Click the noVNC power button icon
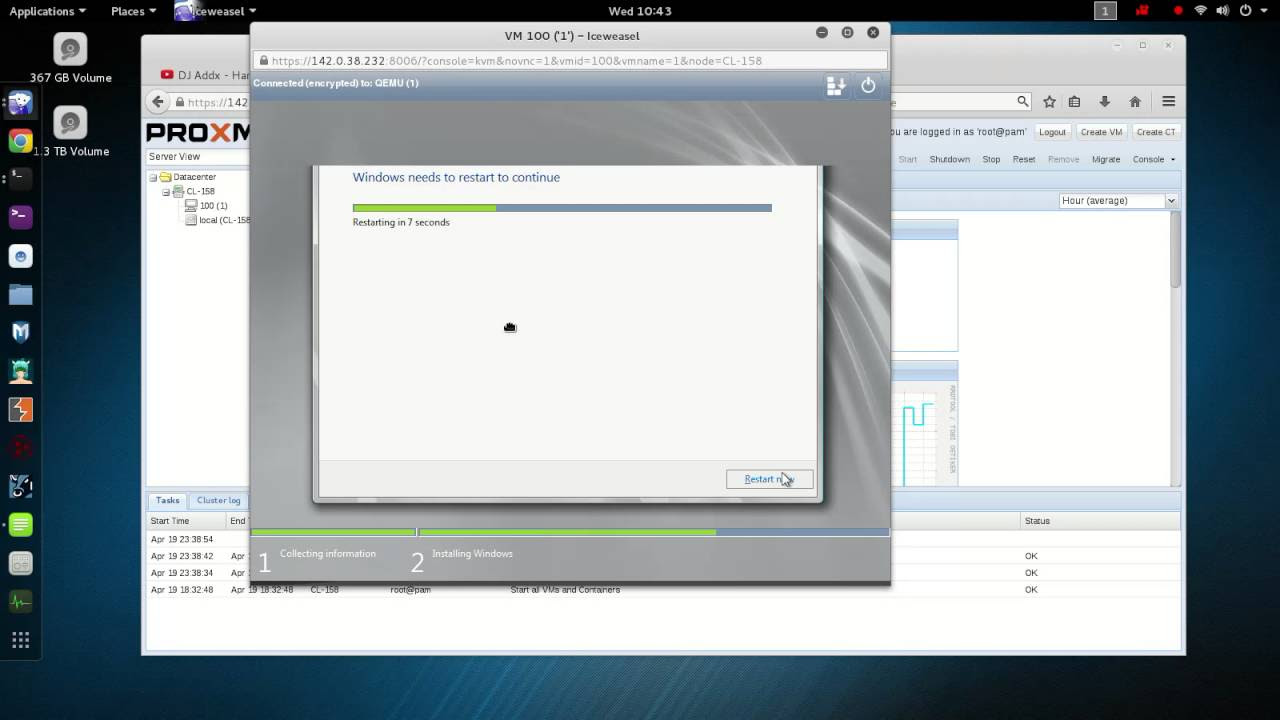The image size is (1280, 720). point(868,86)
